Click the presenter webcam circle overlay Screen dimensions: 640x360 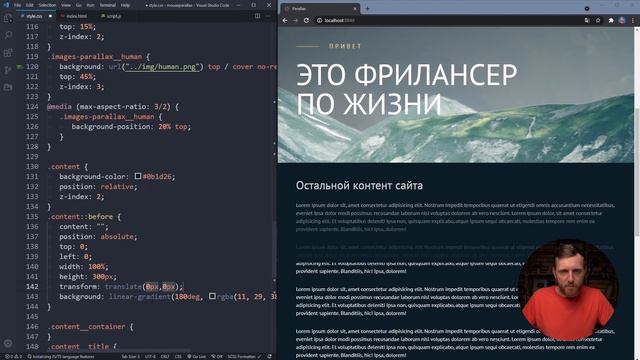coord(568,290)
